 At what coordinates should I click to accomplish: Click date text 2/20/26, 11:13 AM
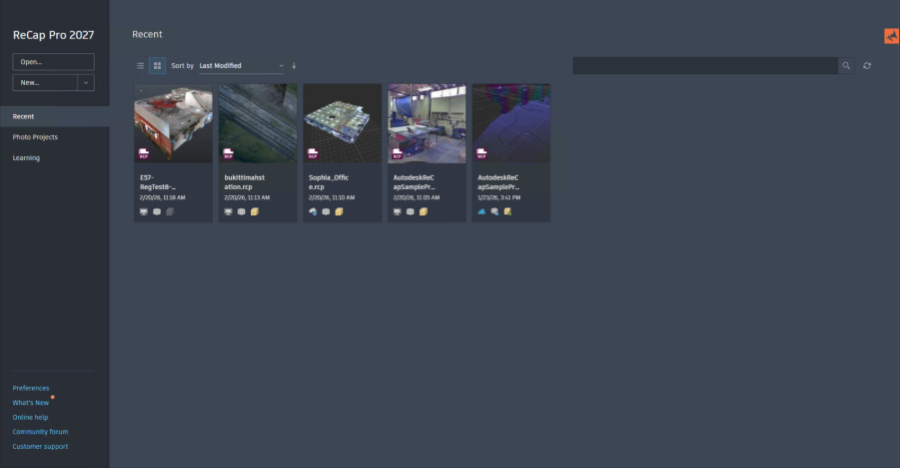(247, 198)
